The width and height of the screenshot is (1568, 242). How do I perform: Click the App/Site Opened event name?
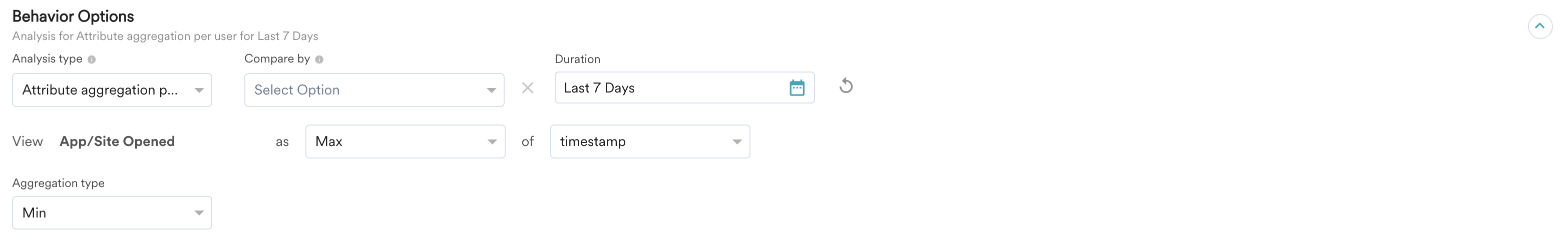tap(117, 141)
